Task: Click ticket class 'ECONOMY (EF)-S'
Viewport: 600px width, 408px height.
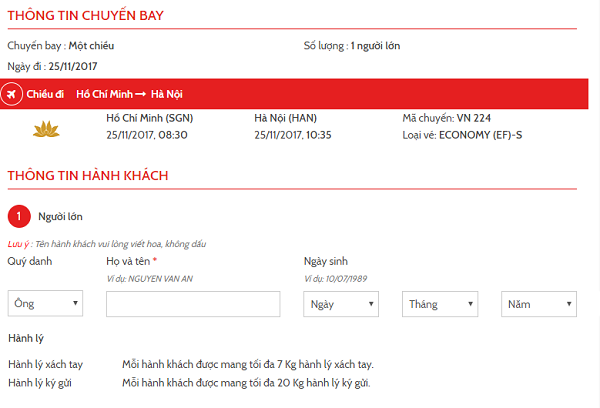Action: 481,135
